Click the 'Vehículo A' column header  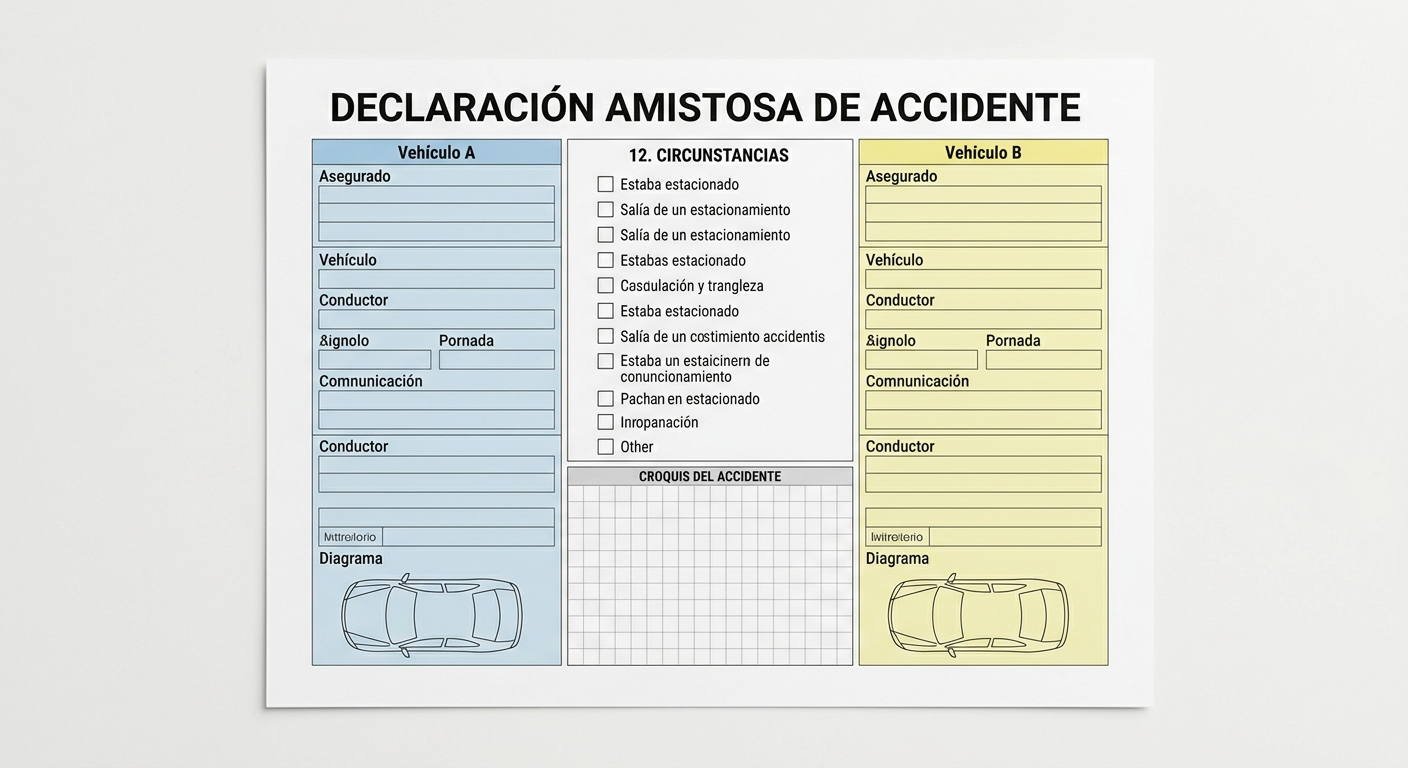point(436,153)
